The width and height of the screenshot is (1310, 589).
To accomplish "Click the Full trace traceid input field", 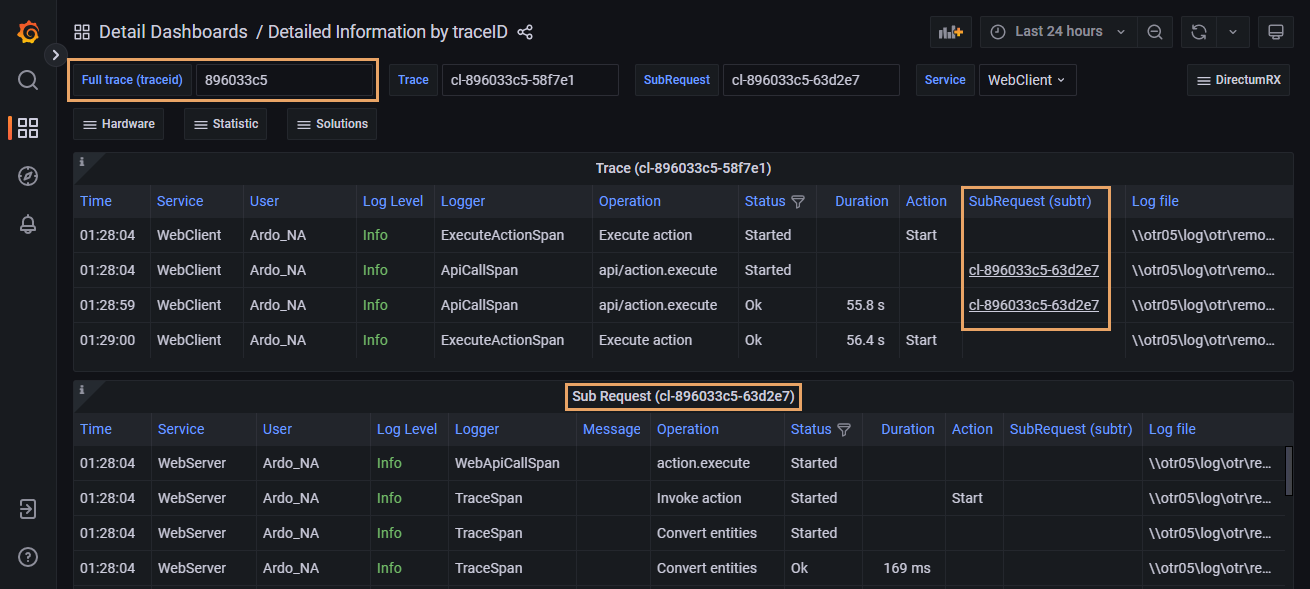I will tap(284, 80).
